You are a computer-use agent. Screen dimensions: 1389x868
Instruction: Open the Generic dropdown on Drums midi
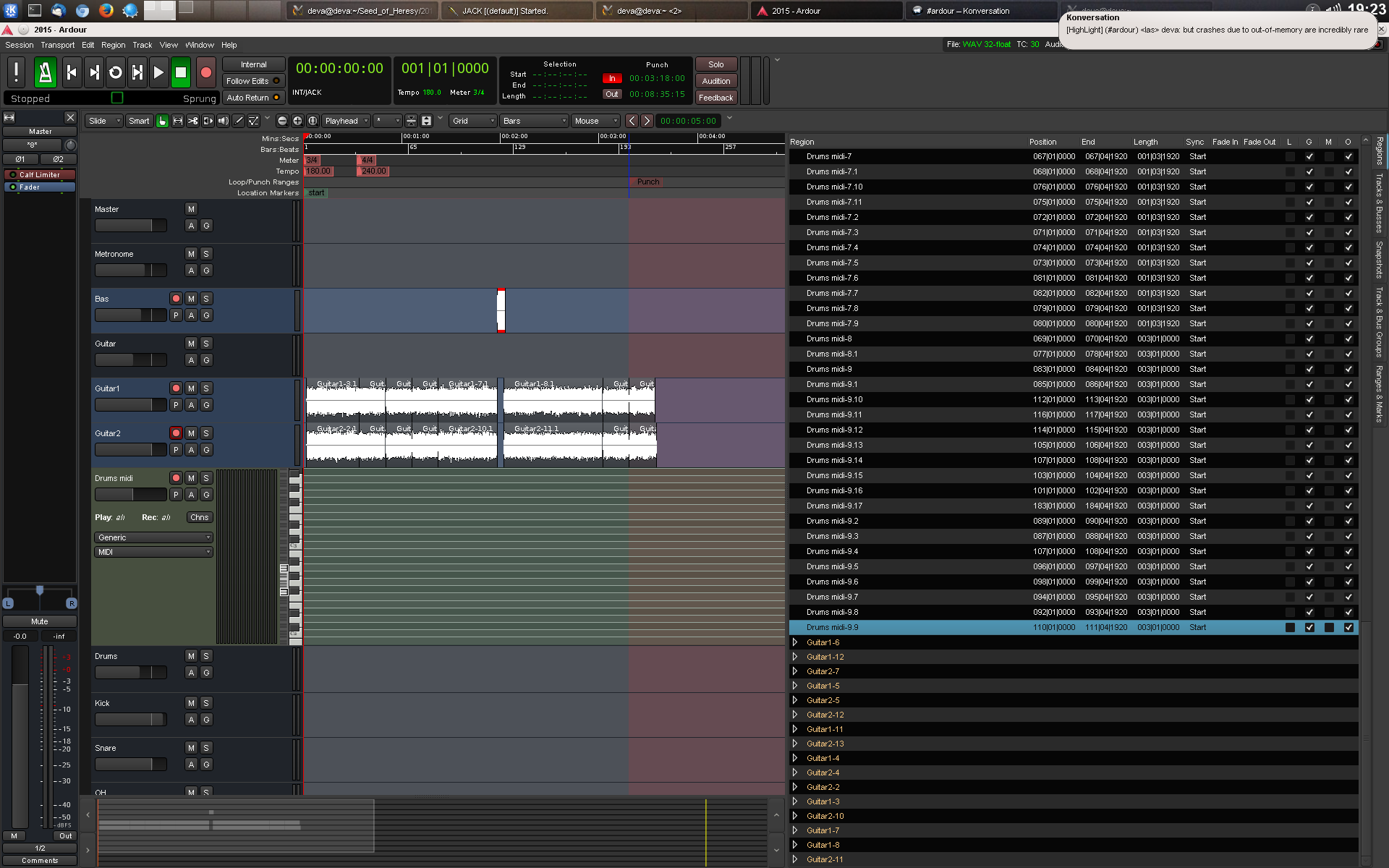coord(153,537)
